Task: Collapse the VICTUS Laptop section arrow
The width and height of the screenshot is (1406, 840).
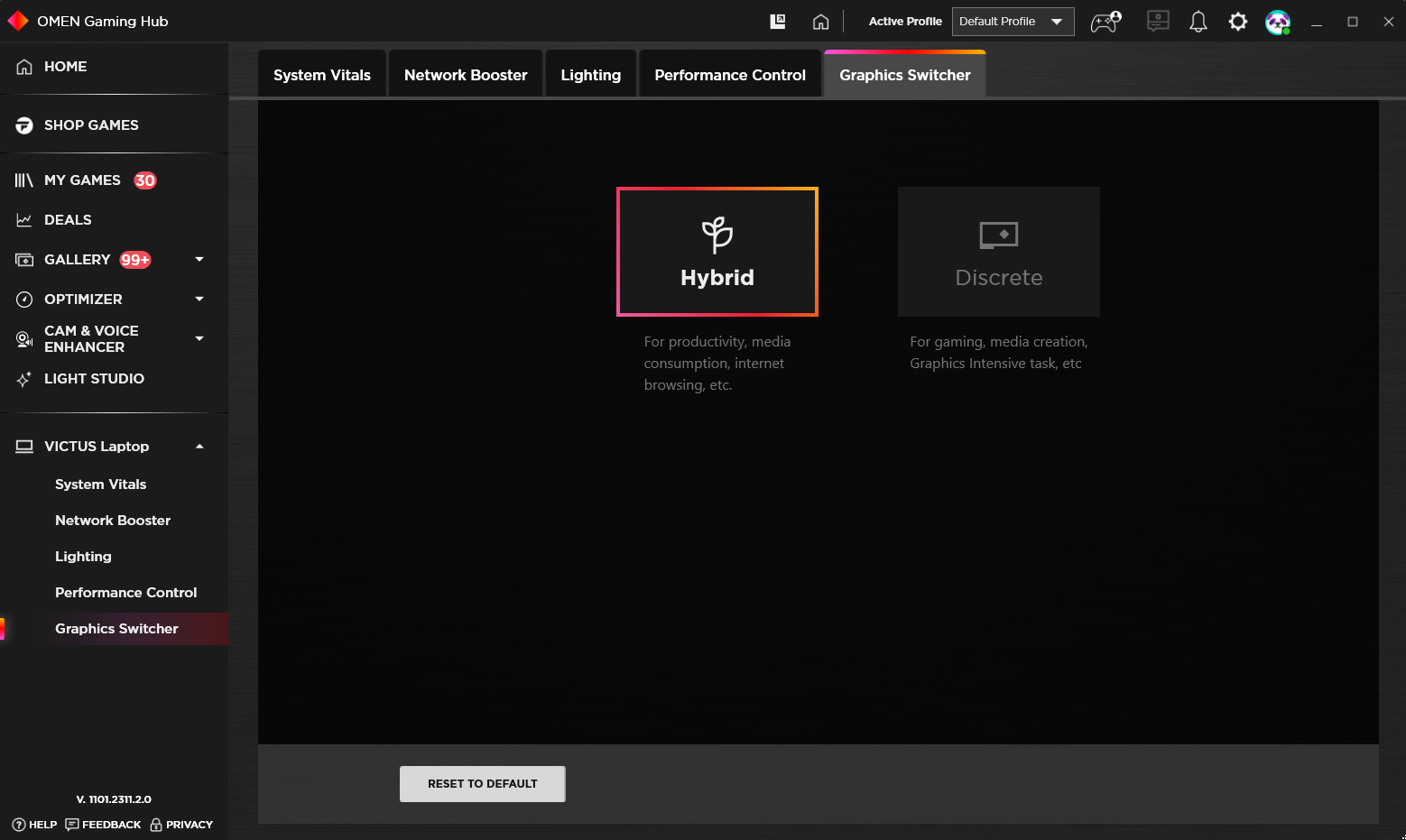Action: 199,447
